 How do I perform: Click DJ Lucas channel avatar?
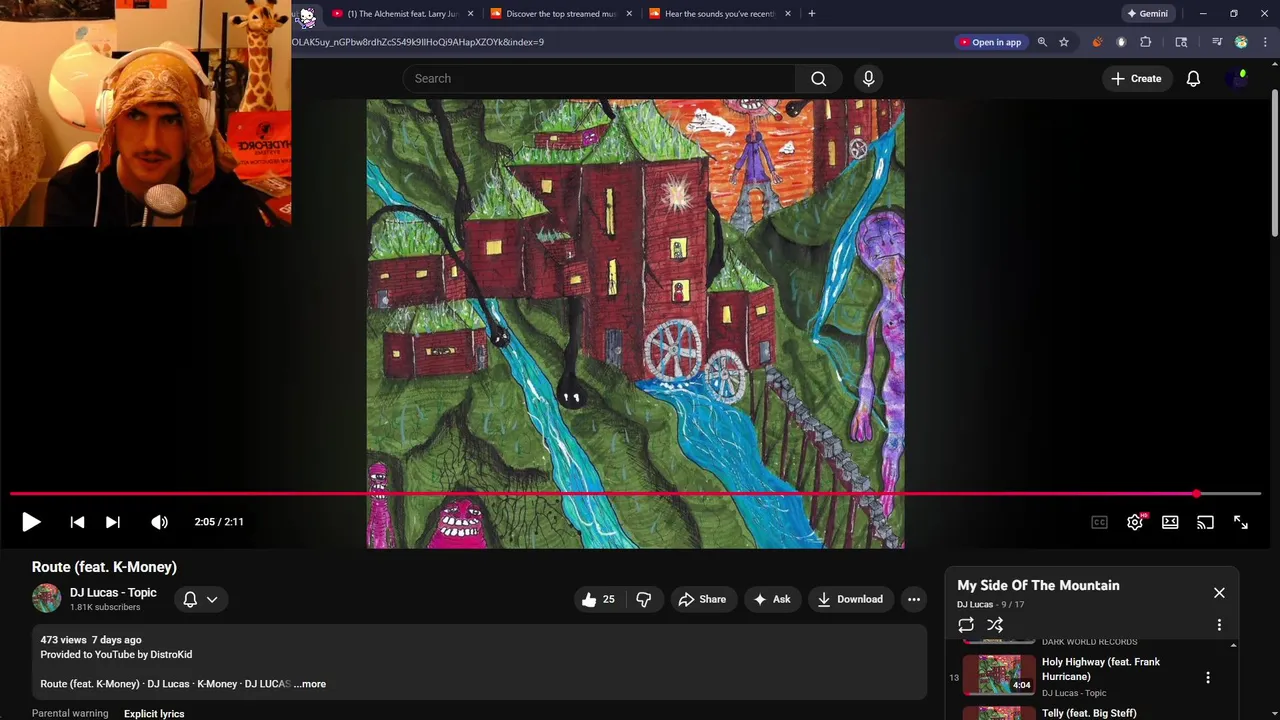[x=47, y=598]
